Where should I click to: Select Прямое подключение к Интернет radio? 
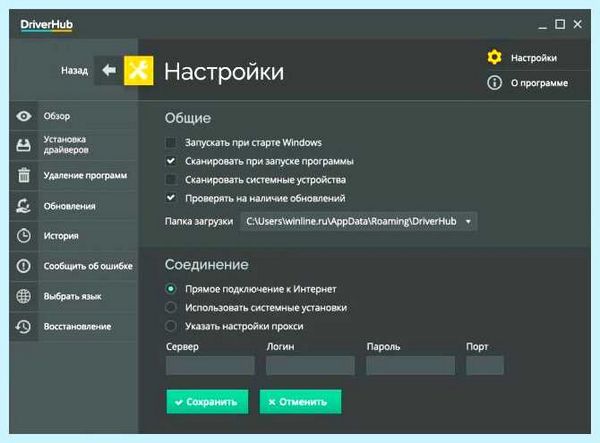pos(171,289)
